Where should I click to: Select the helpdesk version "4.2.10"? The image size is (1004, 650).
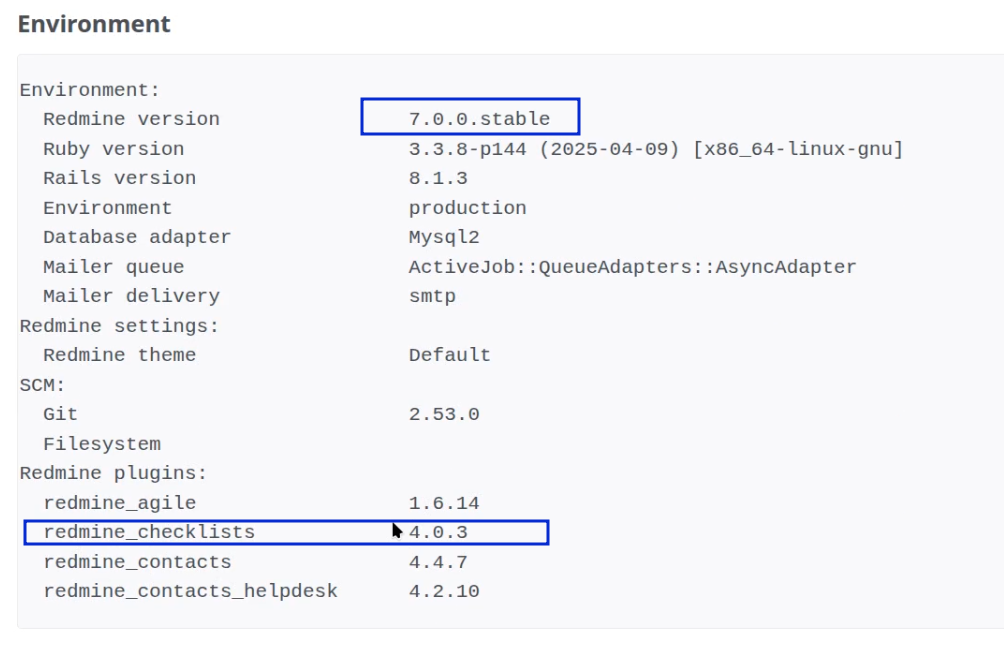444,591
